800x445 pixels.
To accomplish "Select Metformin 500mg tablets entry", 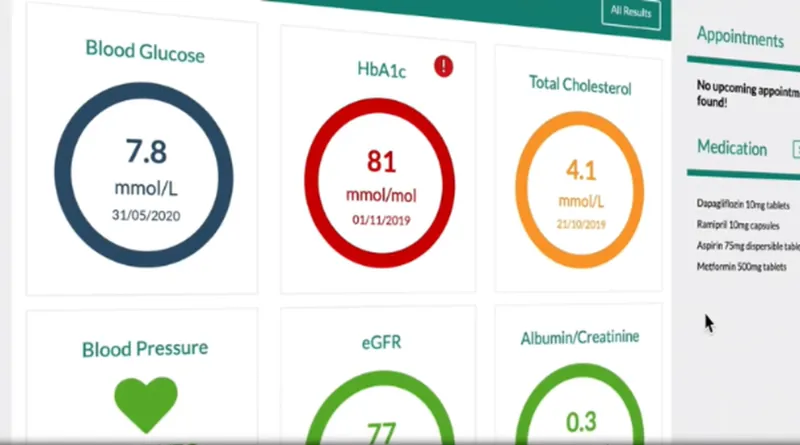I will (x=741, y=266).
